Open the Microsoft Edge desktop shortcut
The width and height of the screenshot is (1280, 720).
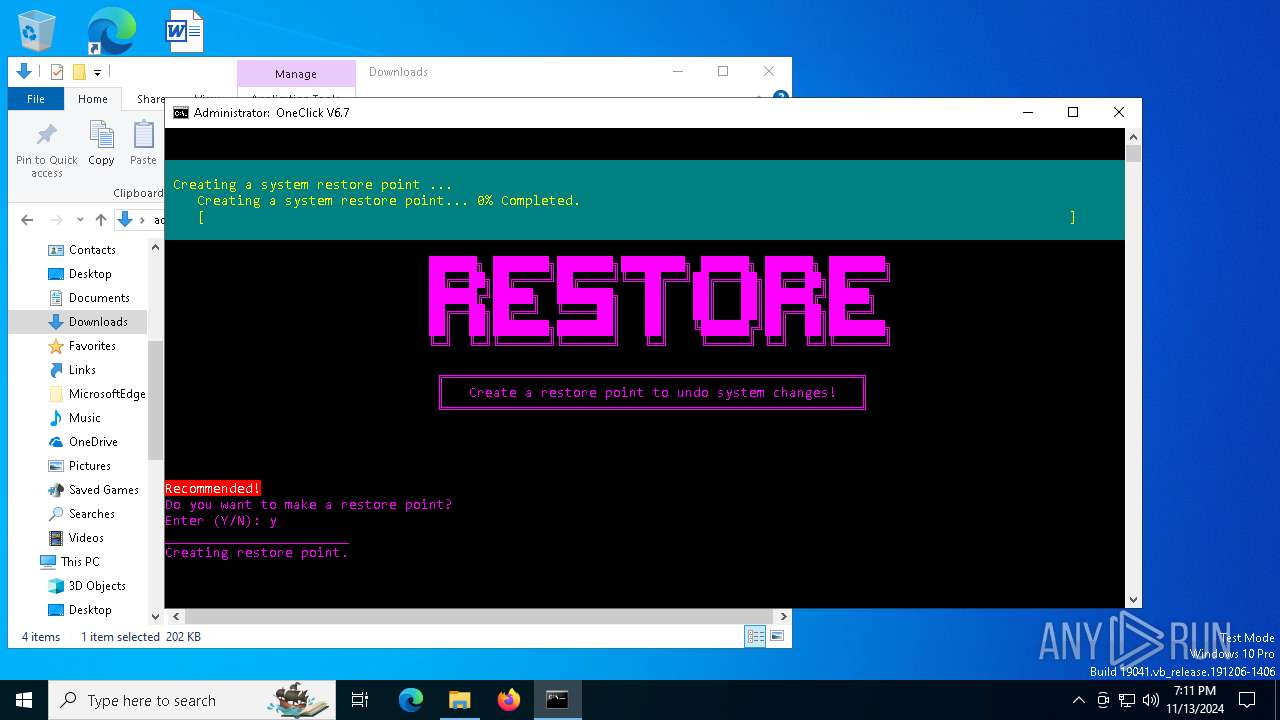coord(111,30)
